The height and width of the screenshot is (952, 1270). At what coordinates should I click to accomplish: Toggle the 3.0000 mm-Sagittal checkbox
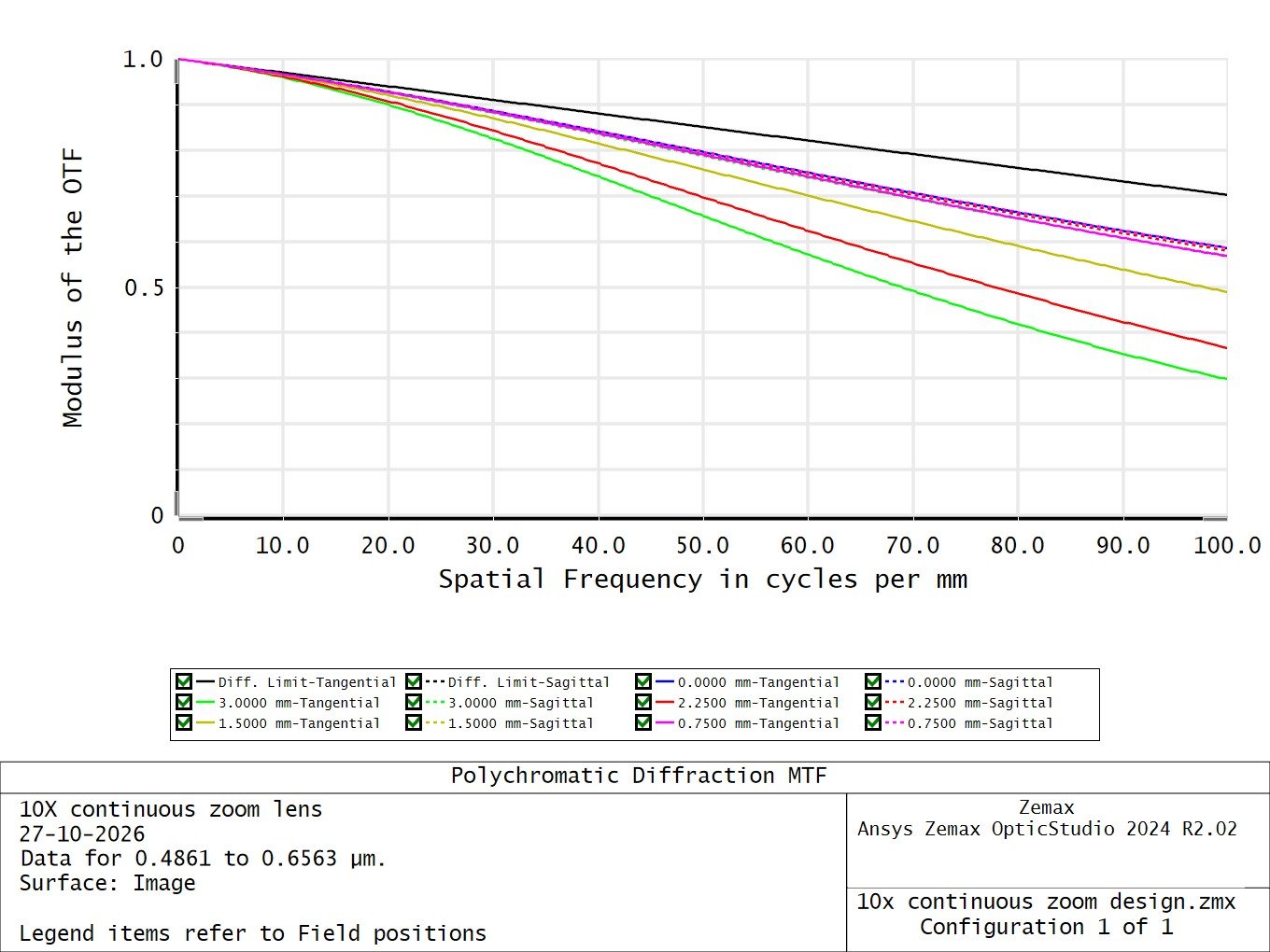(414, 703)
